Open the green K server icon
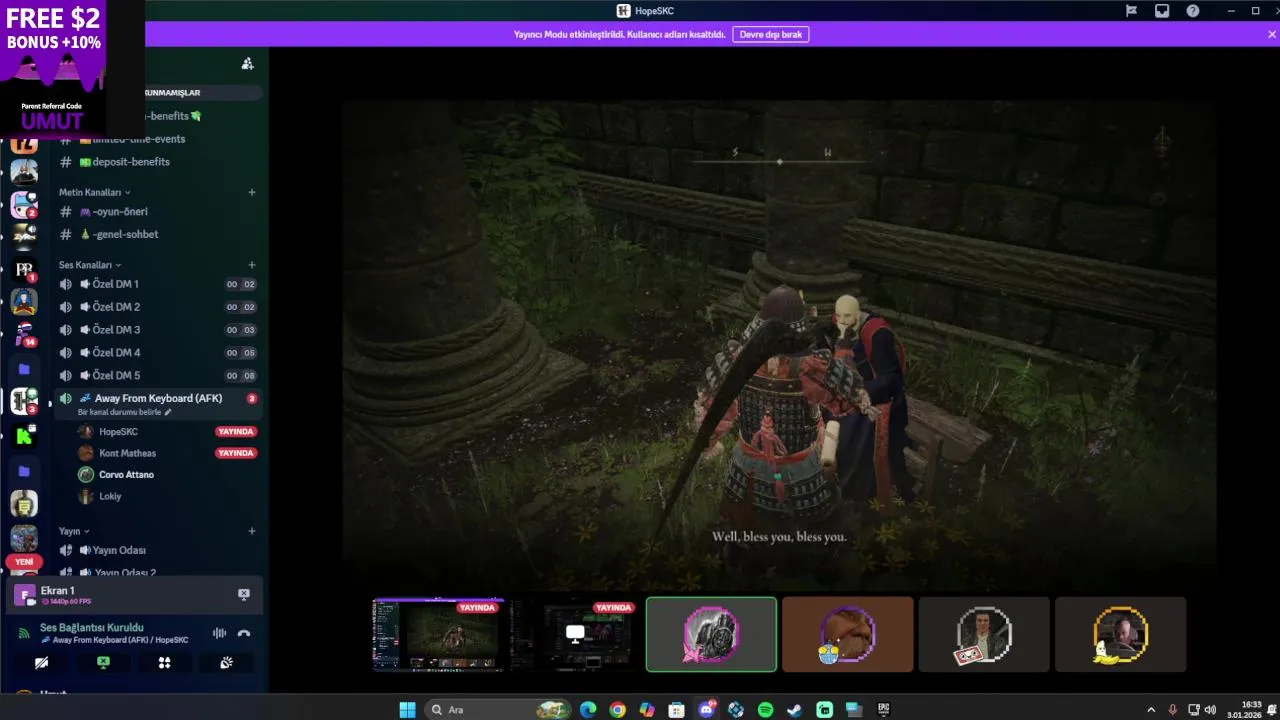Image resolution: width=1280 pixels, height=720 pixels. (x=24, y=436)
